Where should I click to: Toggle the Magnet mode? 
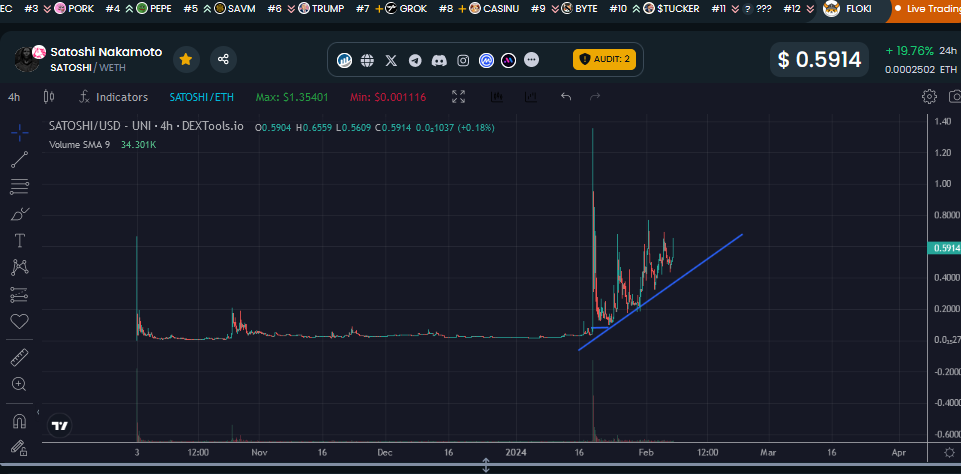20,422
